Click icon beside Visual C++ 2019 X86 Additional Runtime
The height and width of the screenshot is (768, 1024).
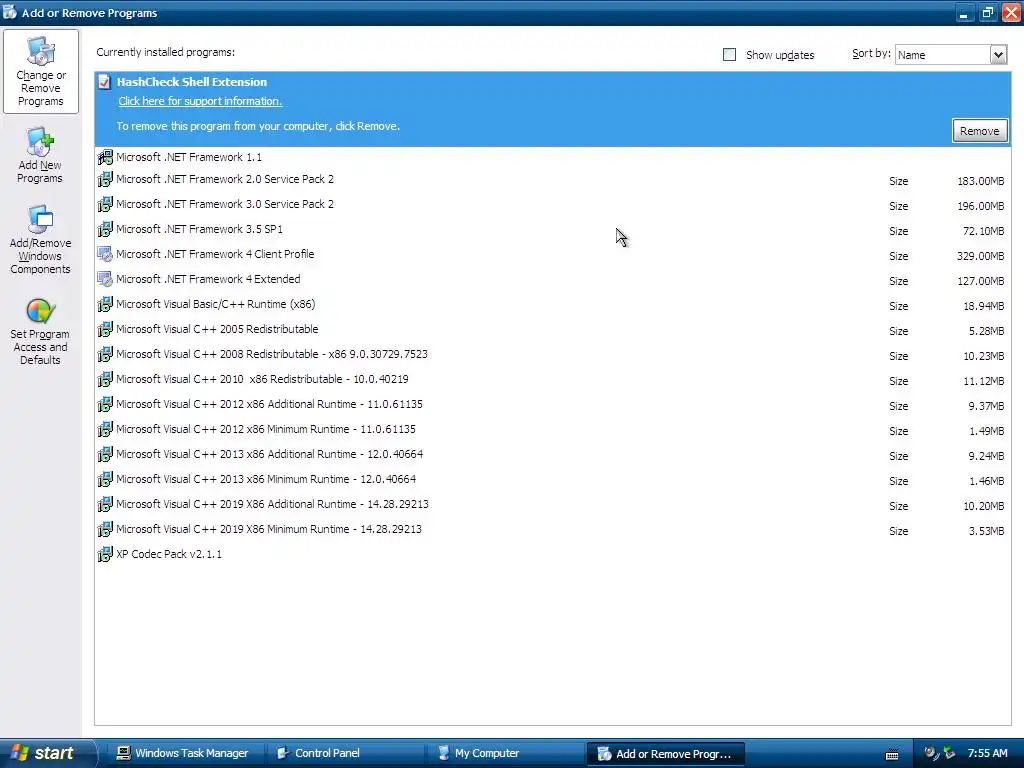(104, 504)
